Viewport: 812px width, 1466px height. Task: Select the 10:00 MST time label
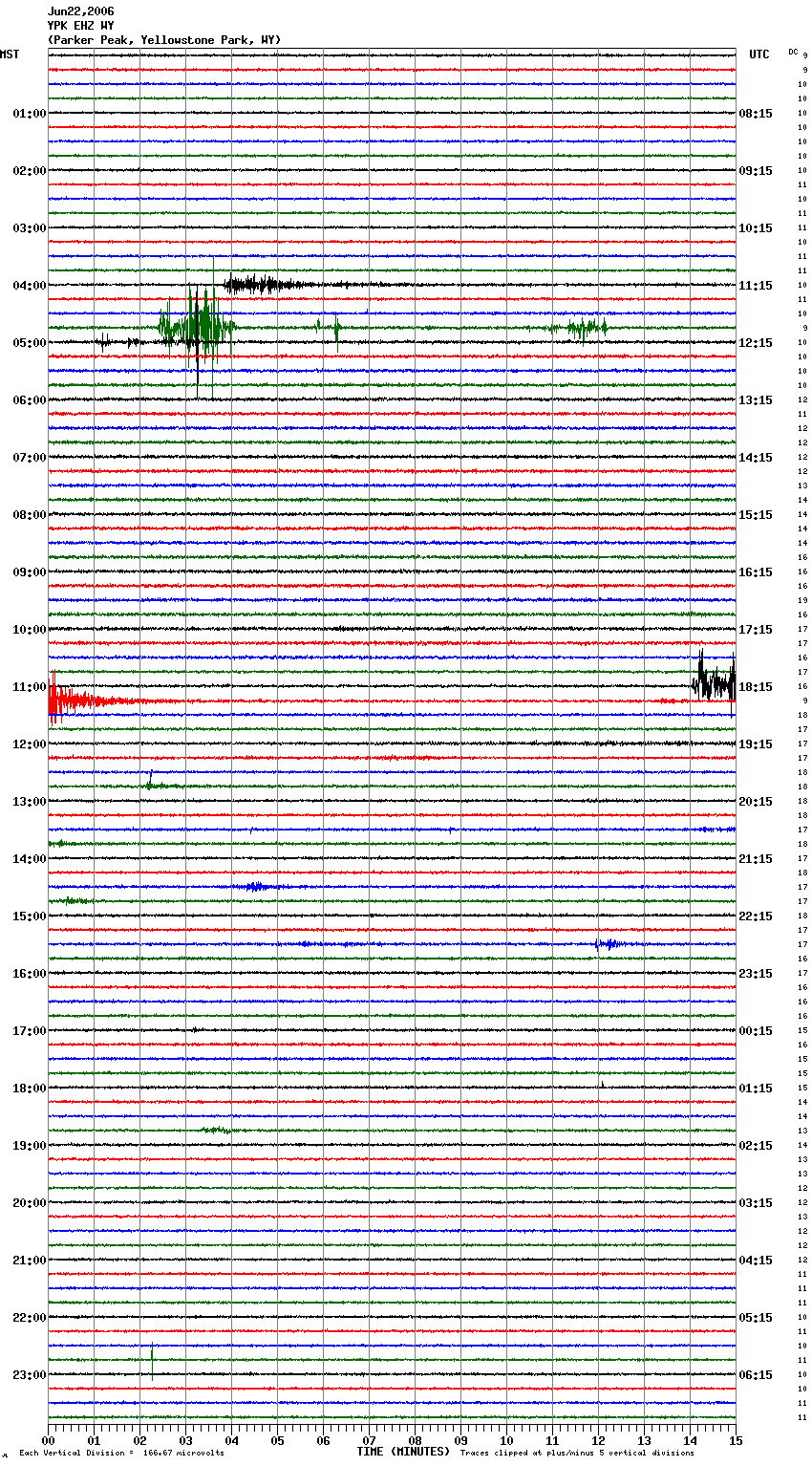[30, 630]
